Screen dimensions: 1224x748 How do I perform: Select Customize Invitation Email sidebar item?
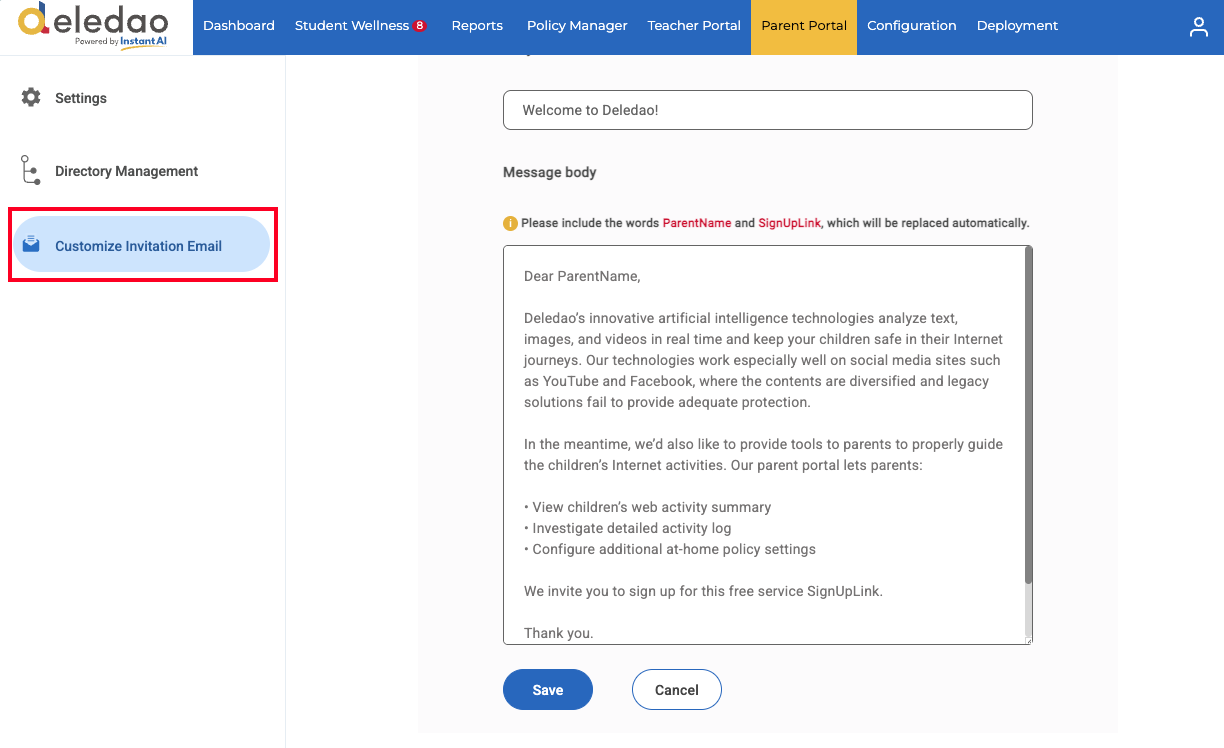point(141,245)
